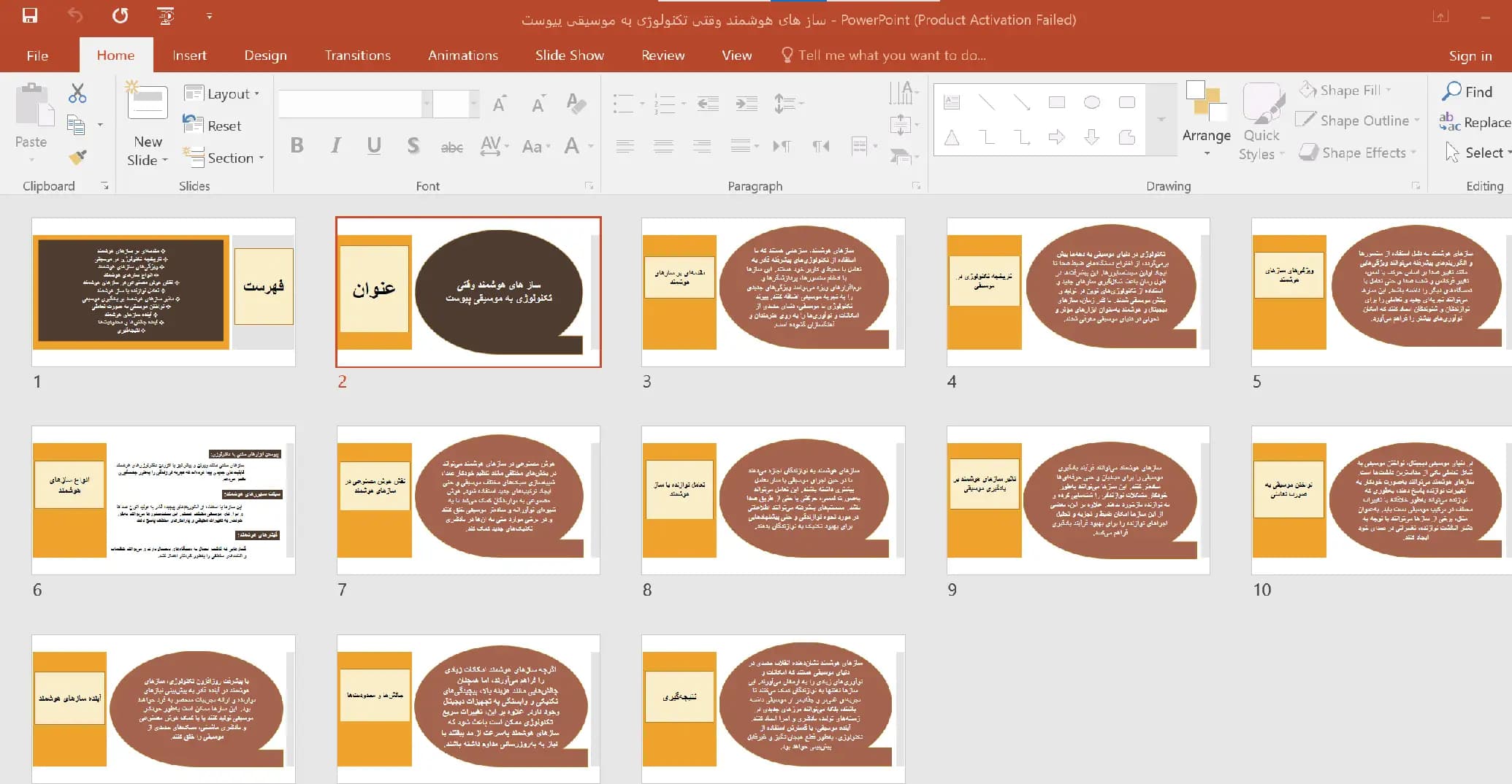The height and width of the screenshot is (784, 1512).
Task: Select the Rectangle shape in shapes gallery
Action: (x=1057, y=102)
